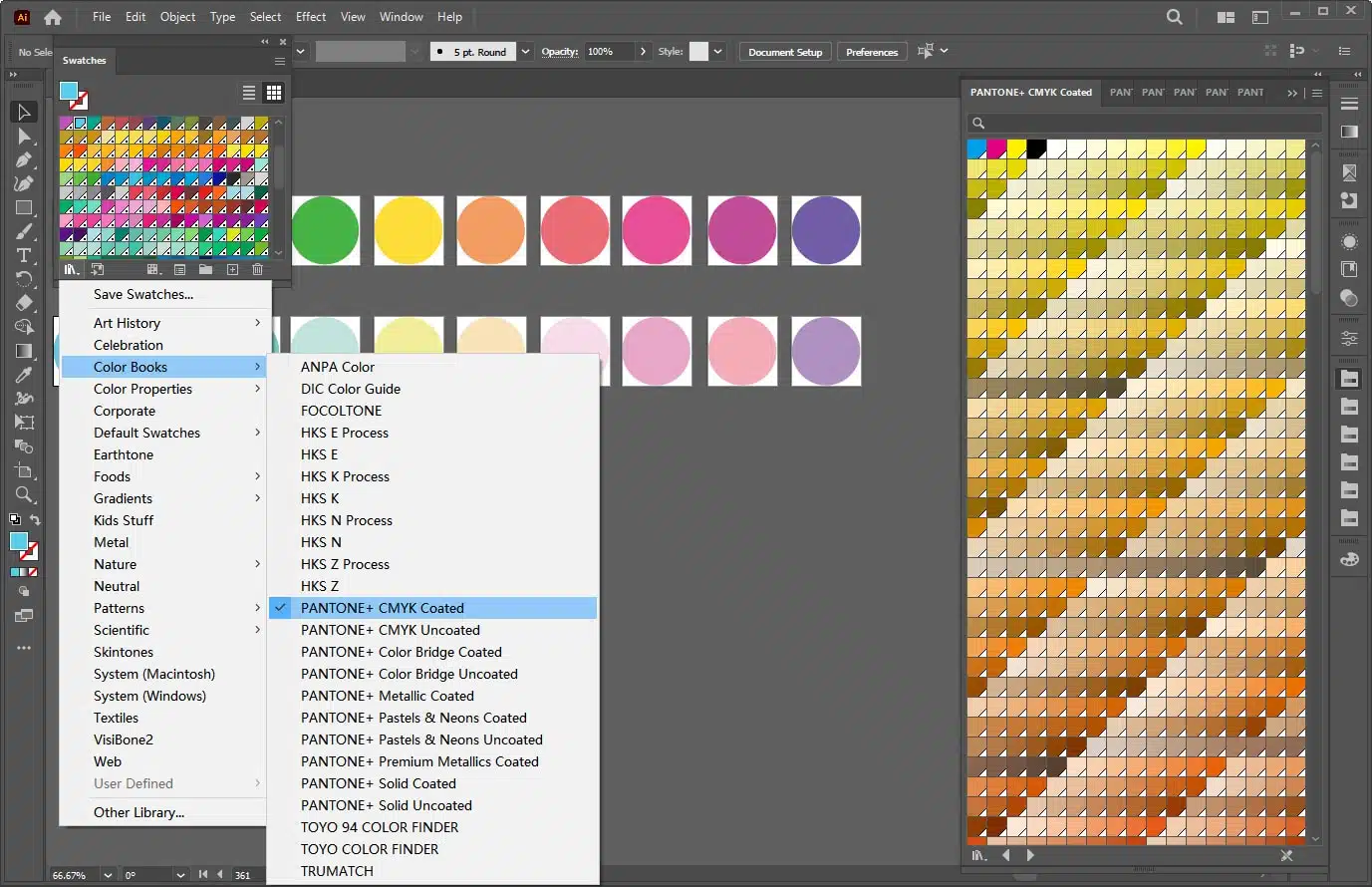
Task: Click the New Swatch plus icon
Action: click(x=232, y=269)
